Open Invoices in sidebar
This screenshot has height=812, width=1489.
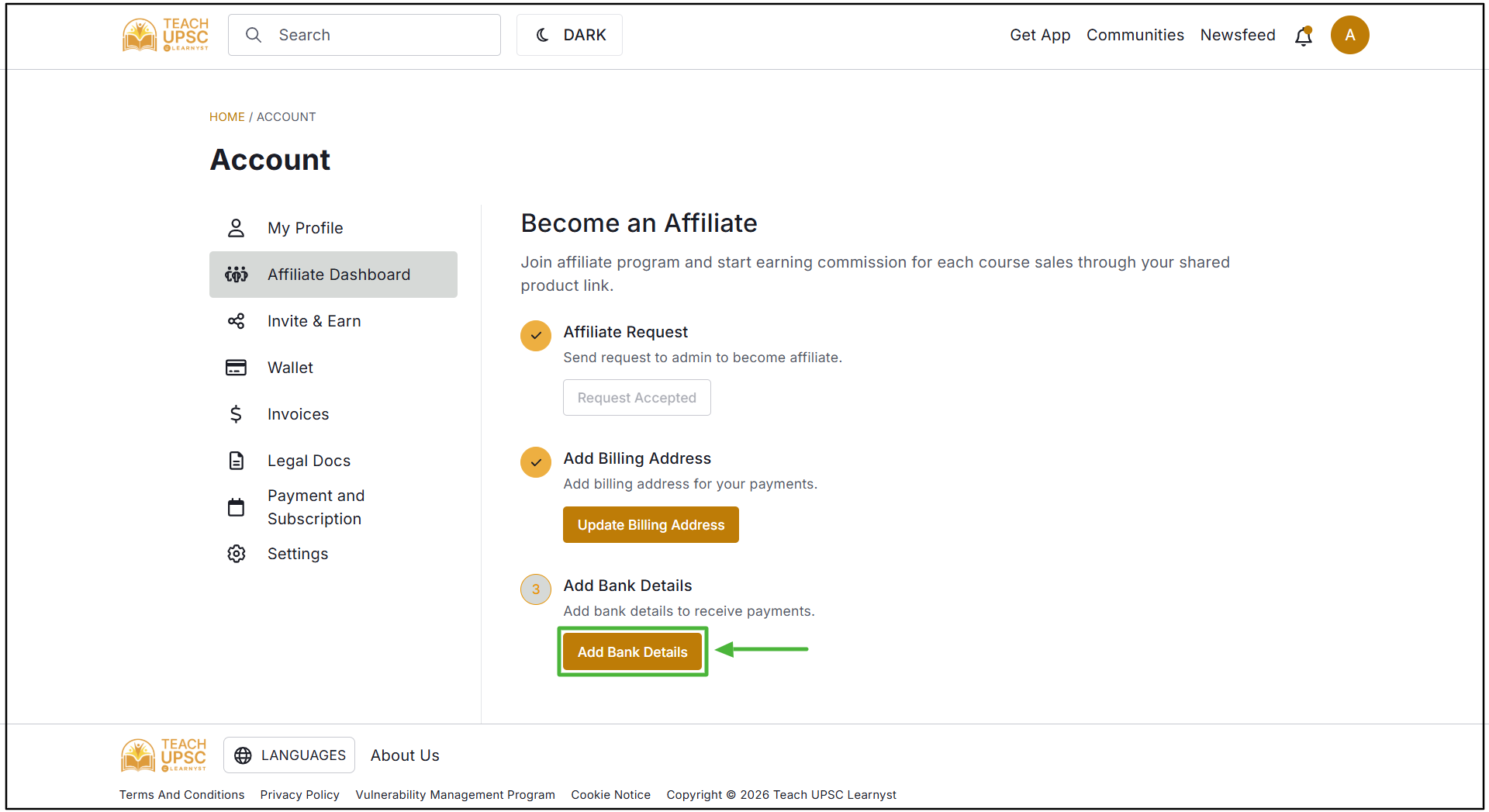(x=333, y=414)
